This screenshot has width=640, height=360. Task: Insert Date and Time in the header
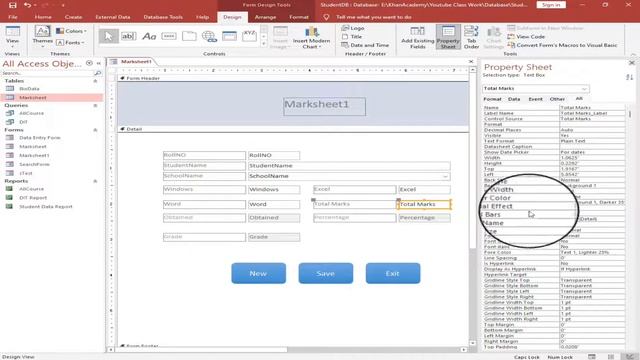point(365,45)
